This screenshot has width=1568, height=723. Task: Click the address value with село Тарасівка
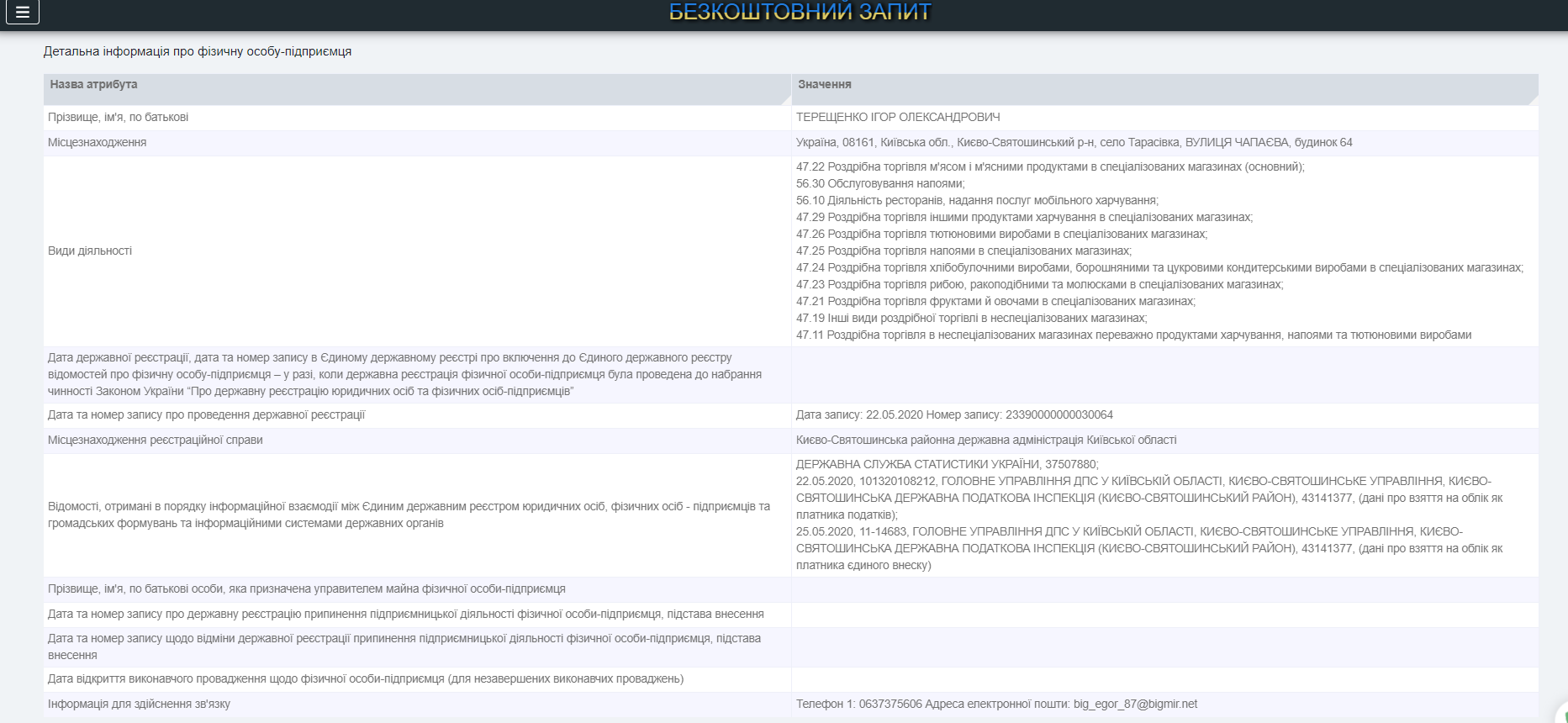1074,143
